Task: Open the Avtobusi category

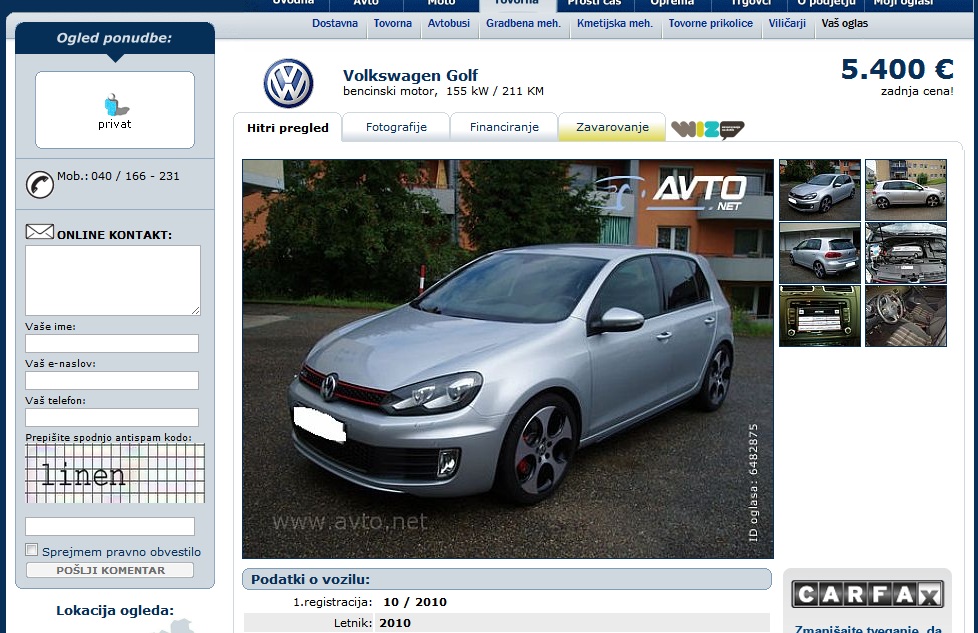Action: tap(448, 24)
